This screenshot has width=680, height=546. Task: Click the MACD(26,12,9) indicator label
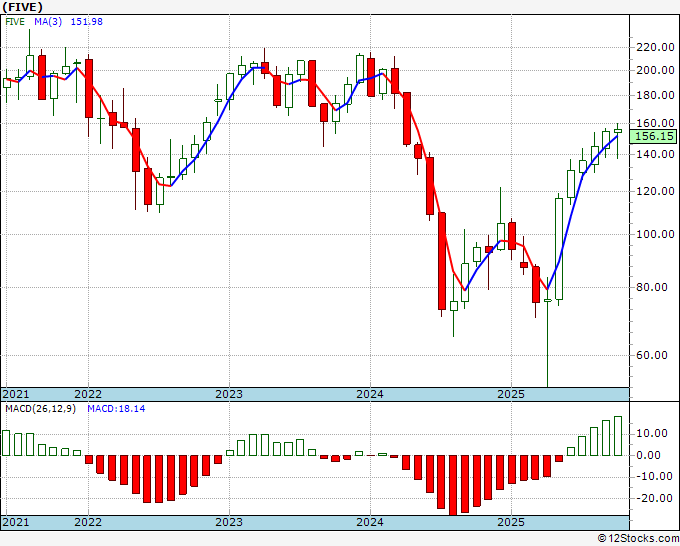41,409
